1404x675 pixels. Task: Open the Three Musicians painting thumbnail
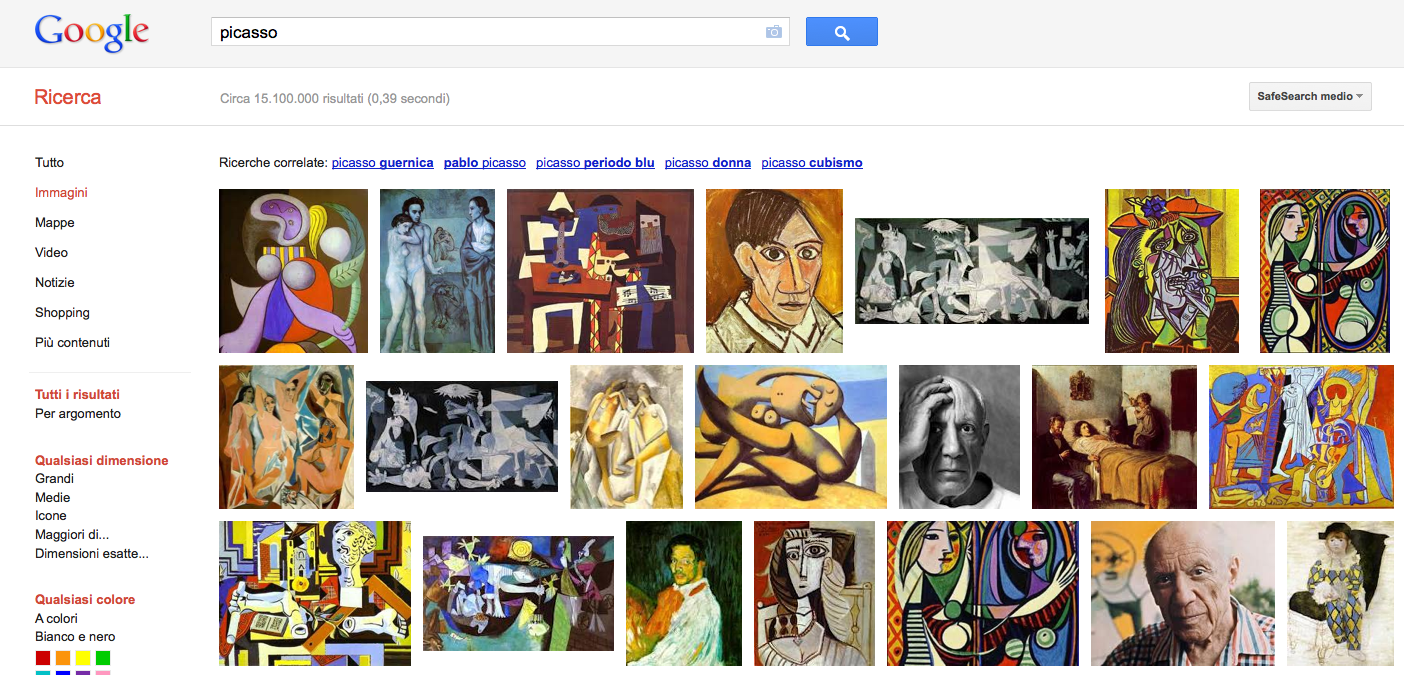click(x=600, y=271)
